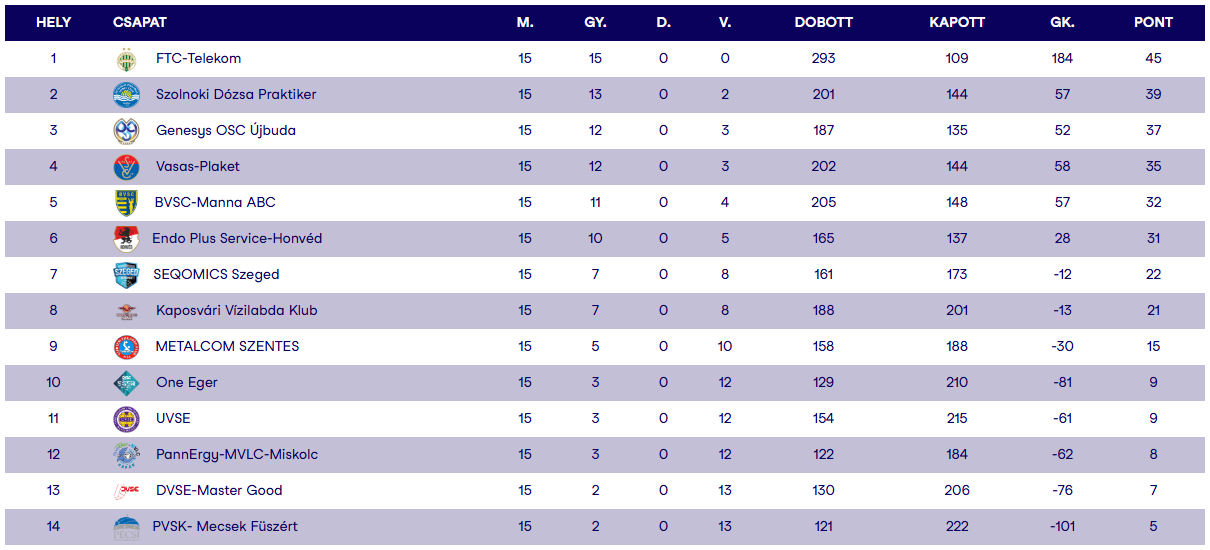Image resolution: width=1210 pixels, height=550 pixels.
Task: Open PVSK- Mecsek Füszért team link
Action: click(225, 527)
